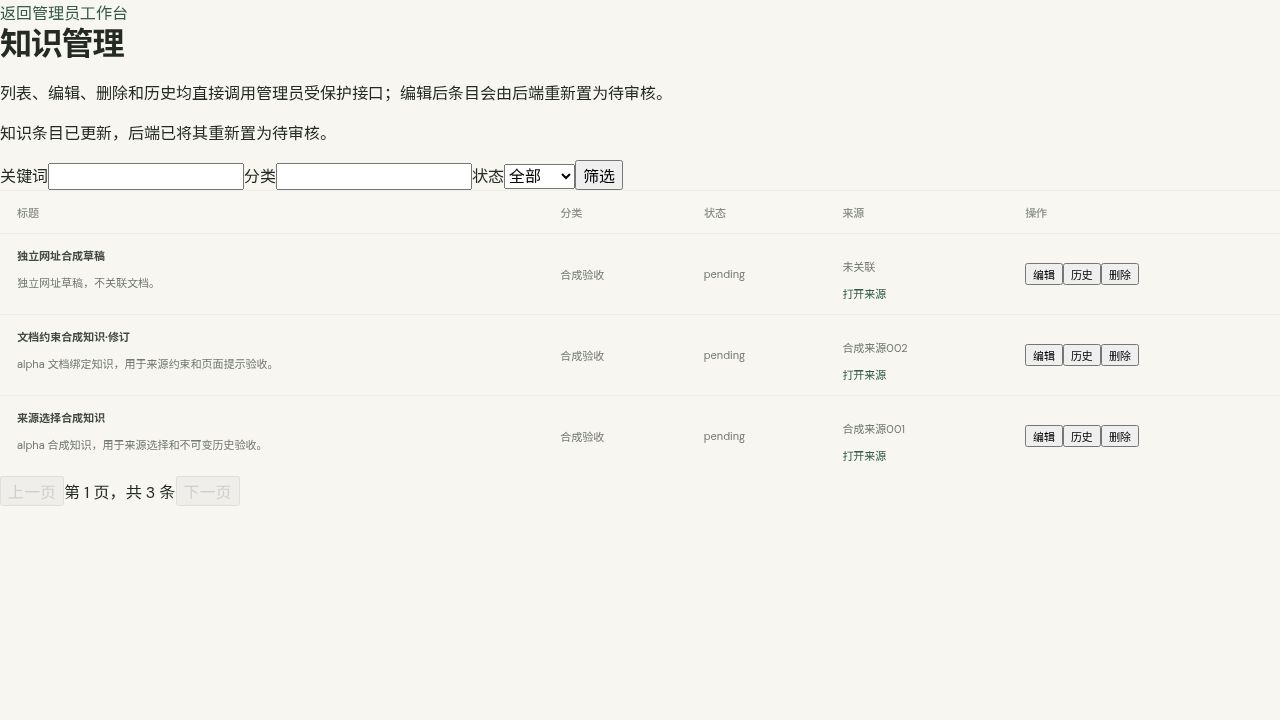Click the 筛选 button

click(x=599, y=175)
